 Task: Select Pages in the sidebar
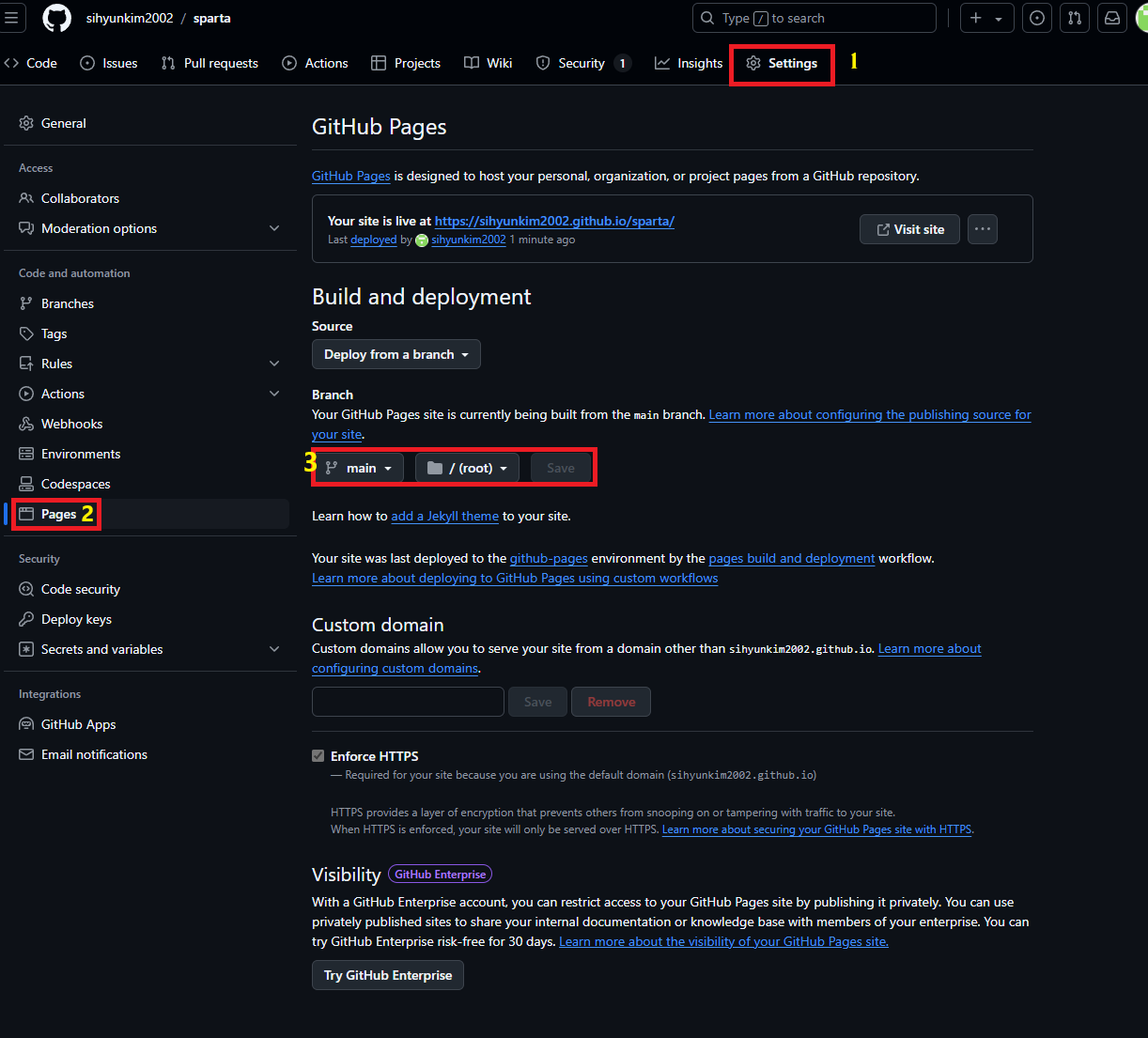[150, 514]
